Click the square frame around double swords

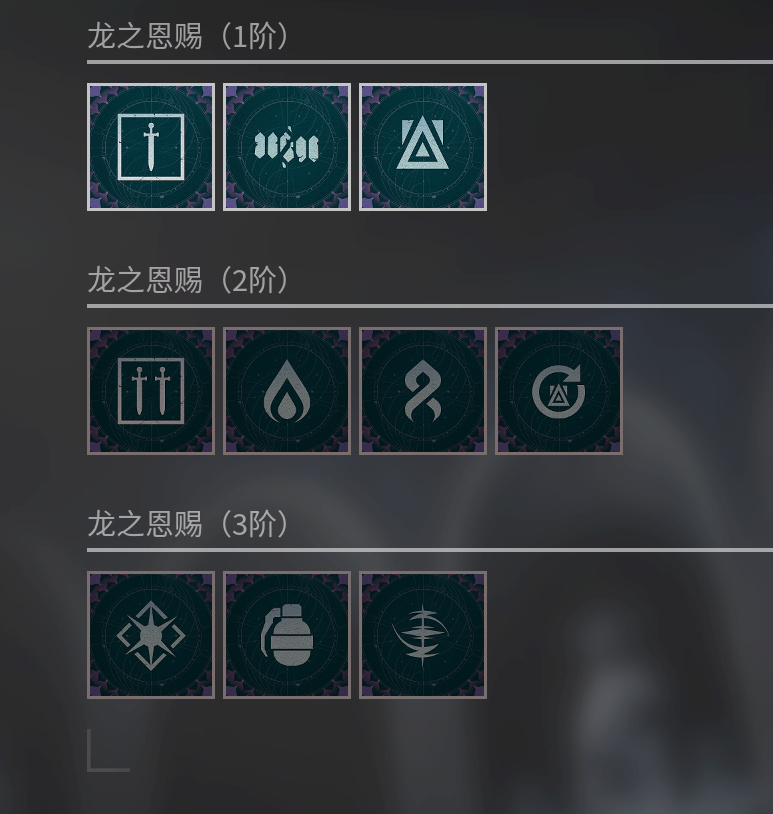[151, 391]
